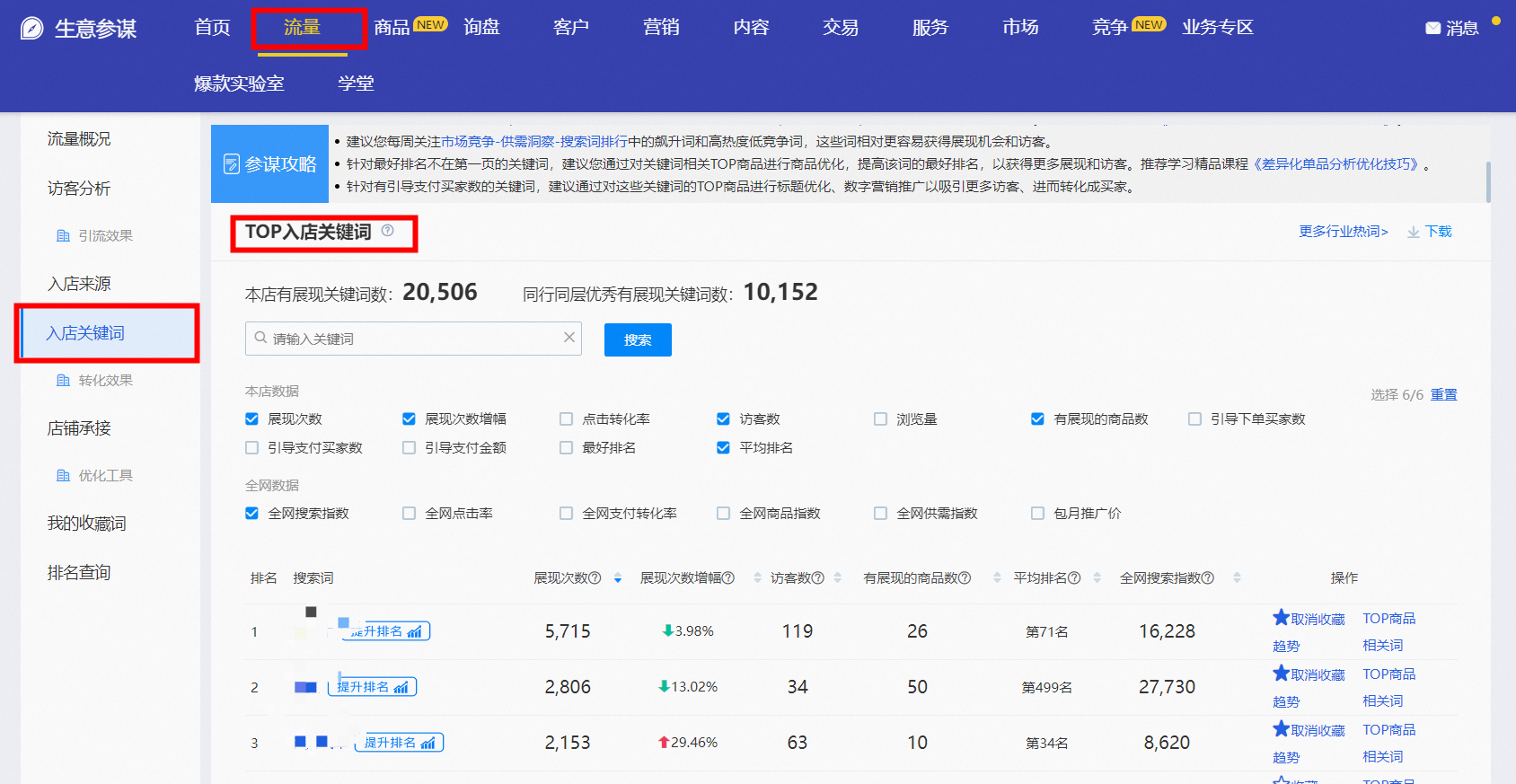This screenshot has width=1516, height=784.
Task: Open the 消息 envelope icon
Action: [1433, 28]
